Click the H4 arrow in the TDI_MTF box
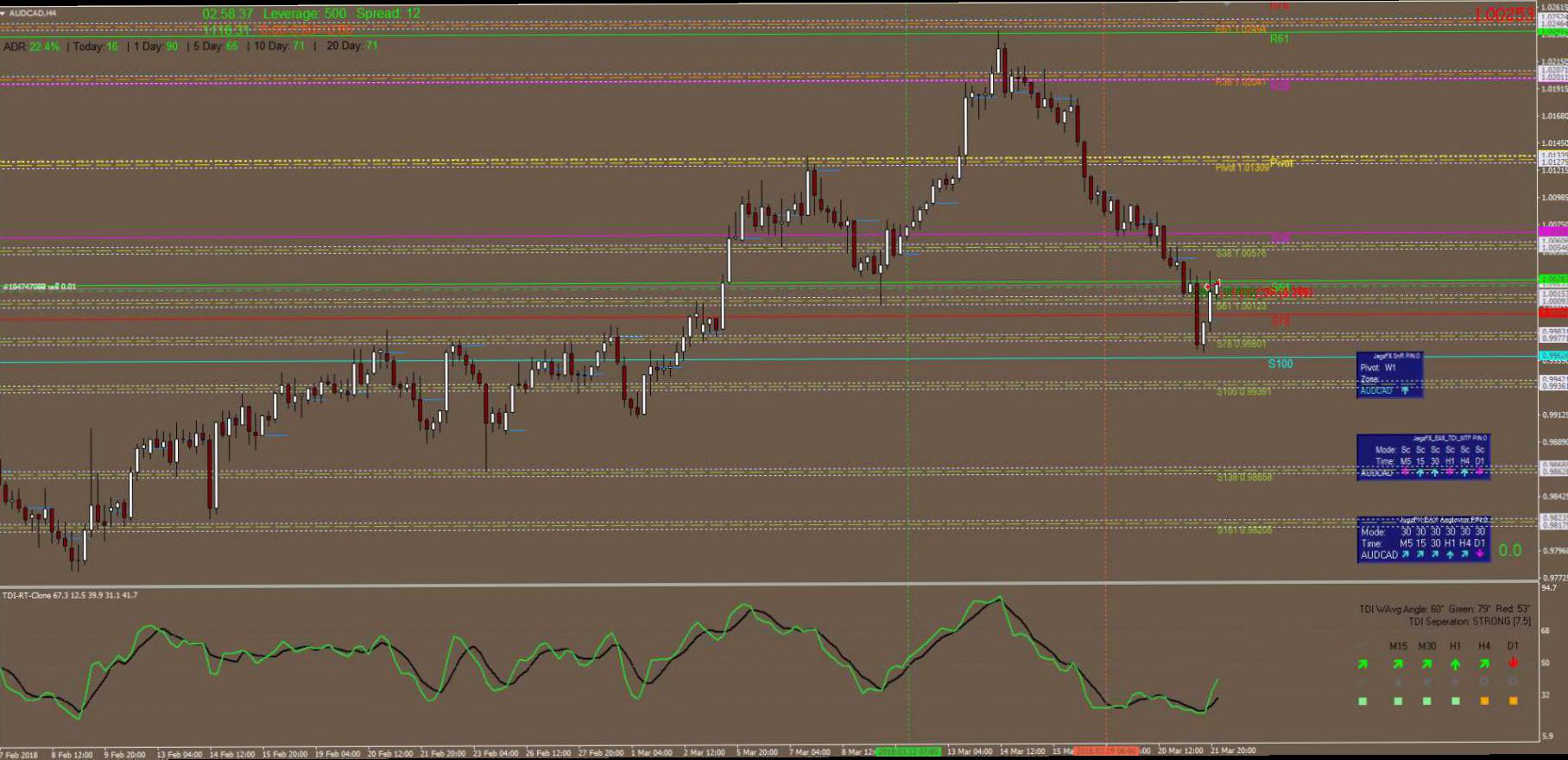 tap(1465, 472)
